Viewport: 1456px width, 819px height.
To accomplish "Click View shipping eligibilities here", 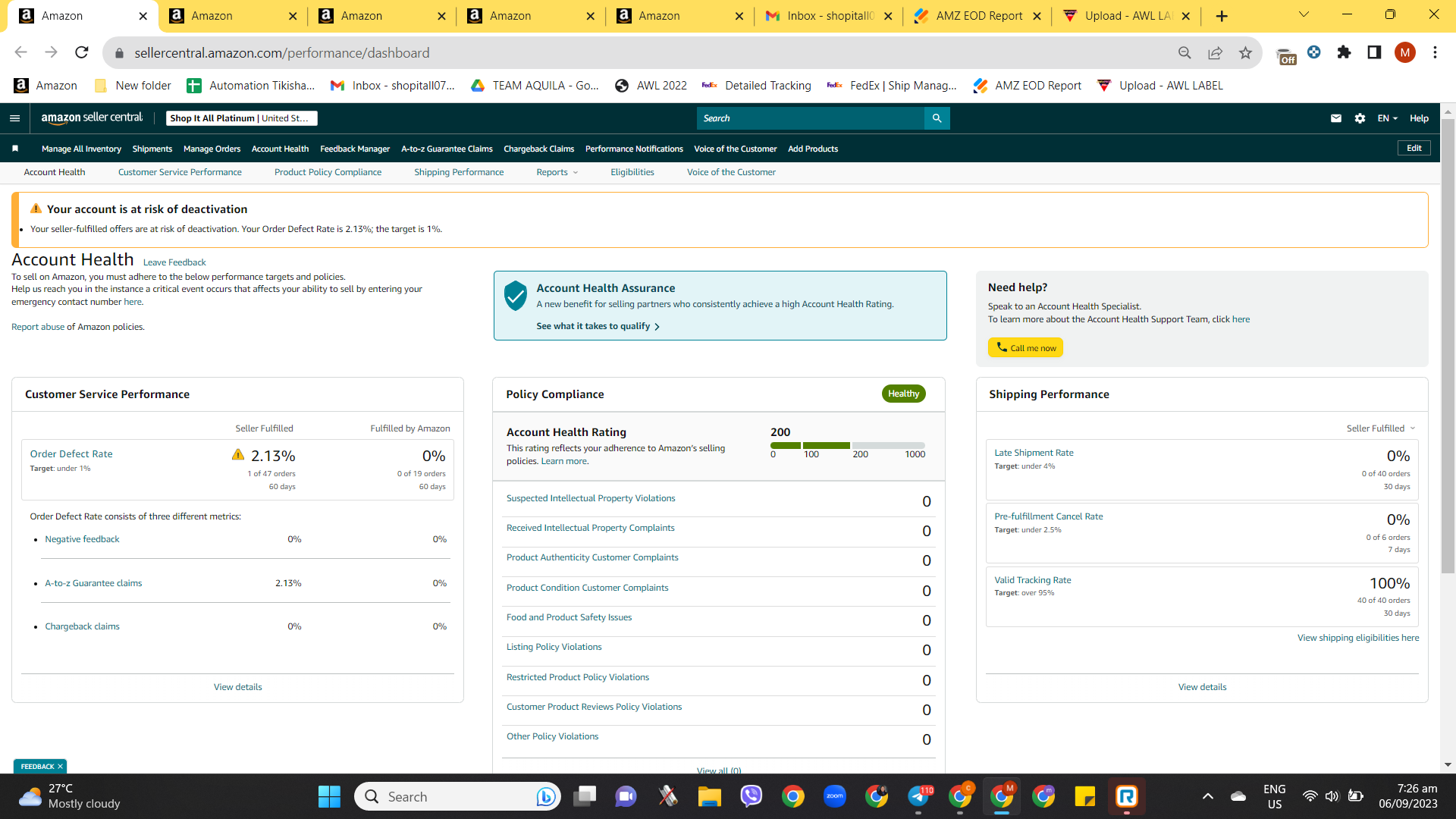I will click(x=1358, y=638).
